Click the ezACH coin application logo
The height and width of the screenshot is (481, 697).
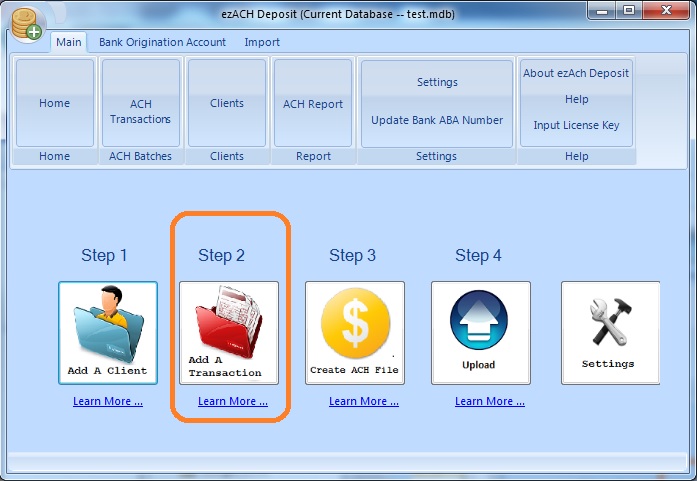point(26,24)
